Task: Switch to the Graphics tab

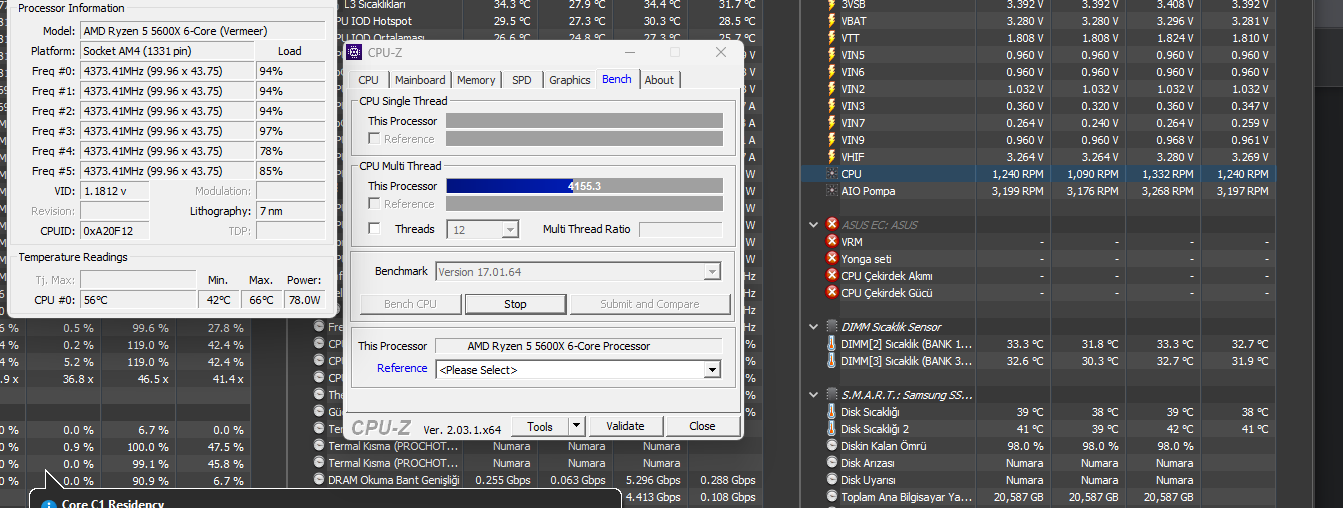Action: 570,80
